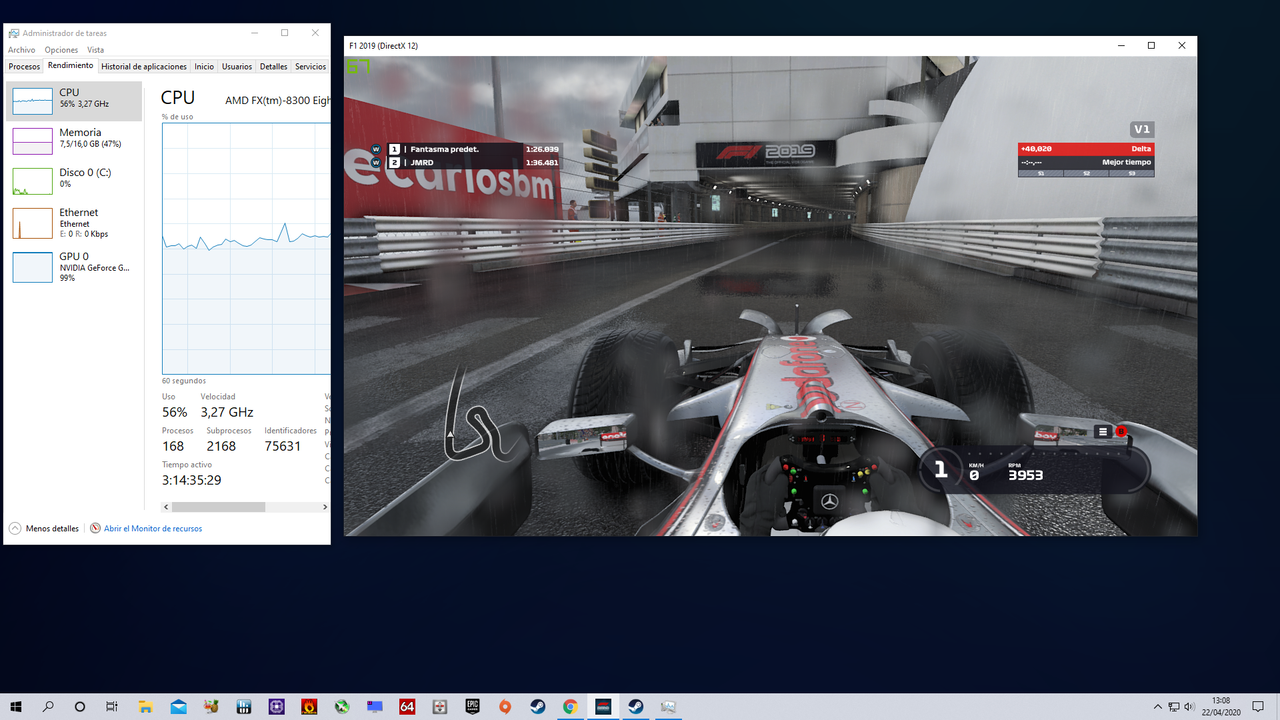Open File Explorer from the taskbar
This screenshot has width=1280, height=720.
[145, 706]
